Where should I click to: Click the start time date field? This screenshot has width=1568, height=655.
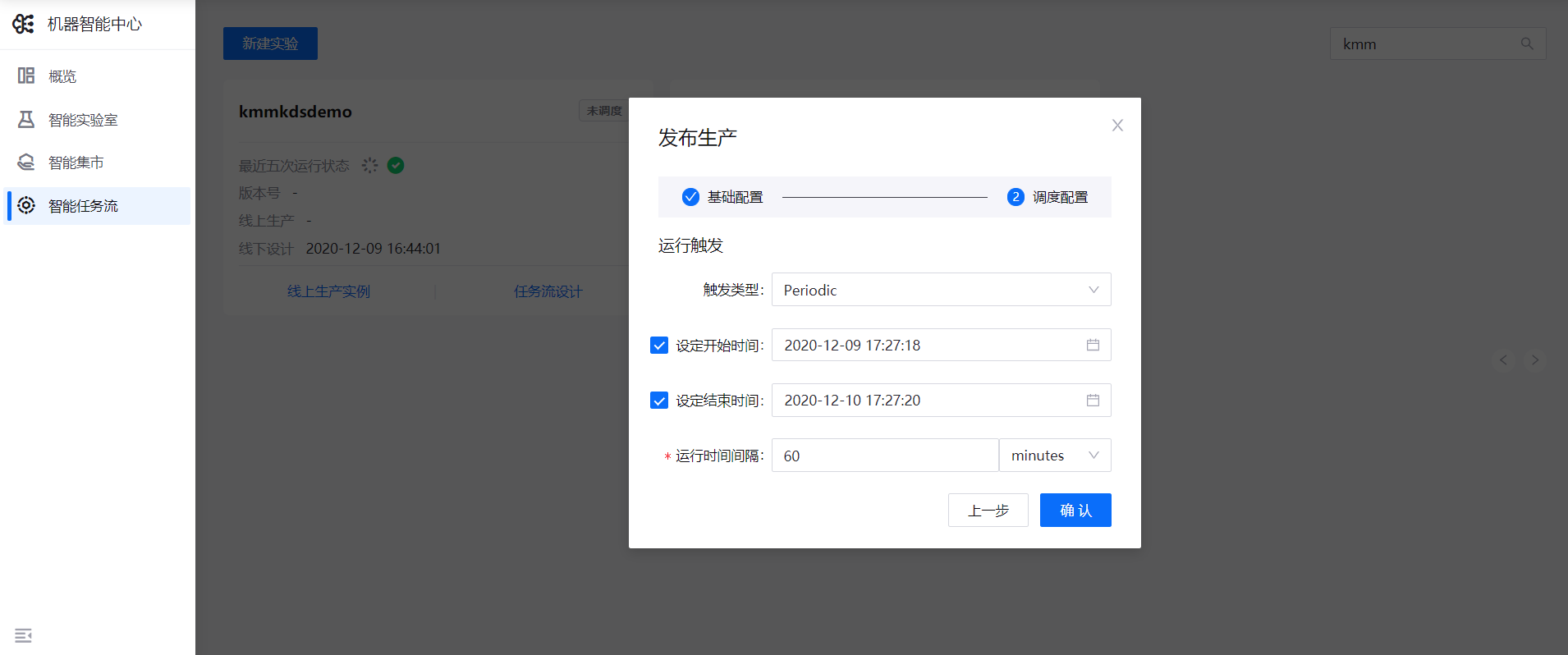(x=941, y=345)
